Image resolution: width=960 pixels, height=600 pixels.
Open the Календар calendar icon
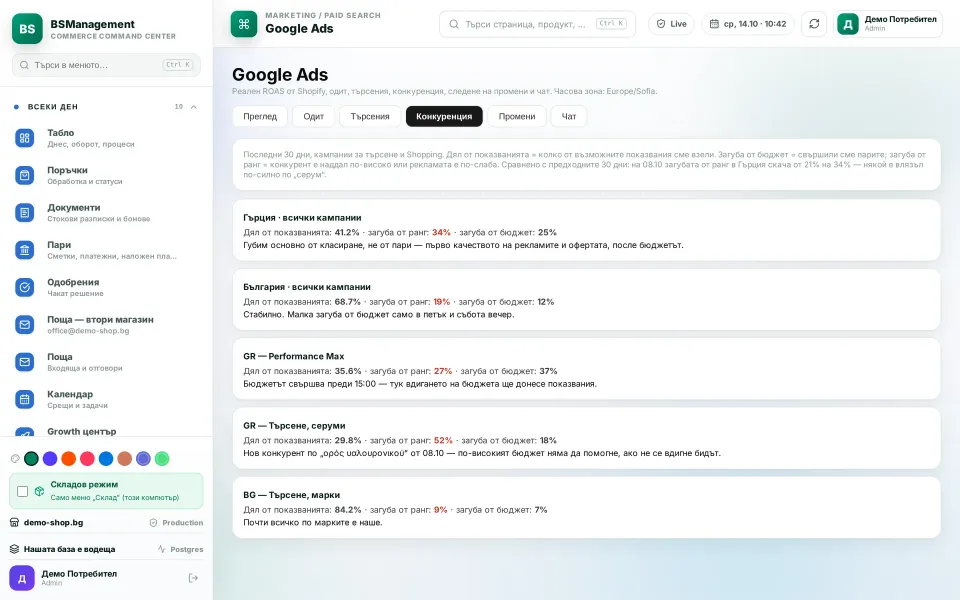pyautogui.click(x=24, y=399)
